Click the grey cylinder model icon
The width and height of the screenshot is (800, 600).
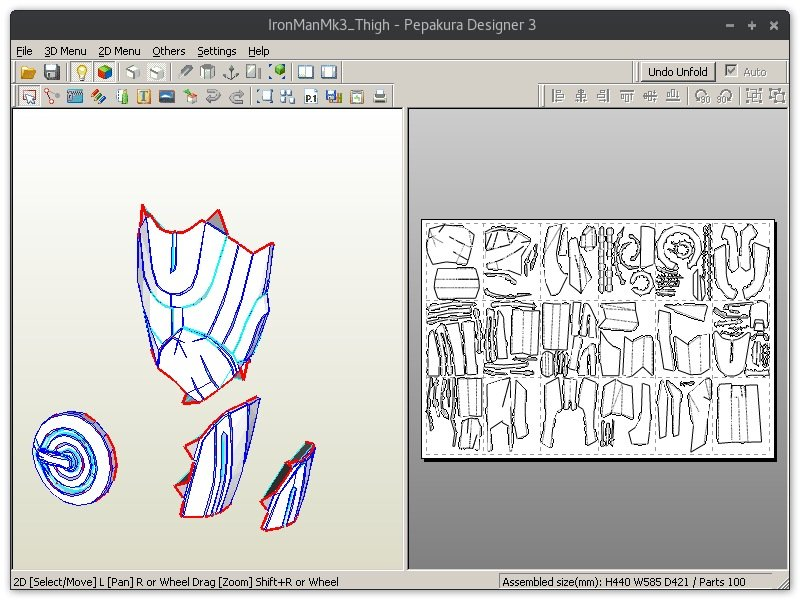[208, 72]
